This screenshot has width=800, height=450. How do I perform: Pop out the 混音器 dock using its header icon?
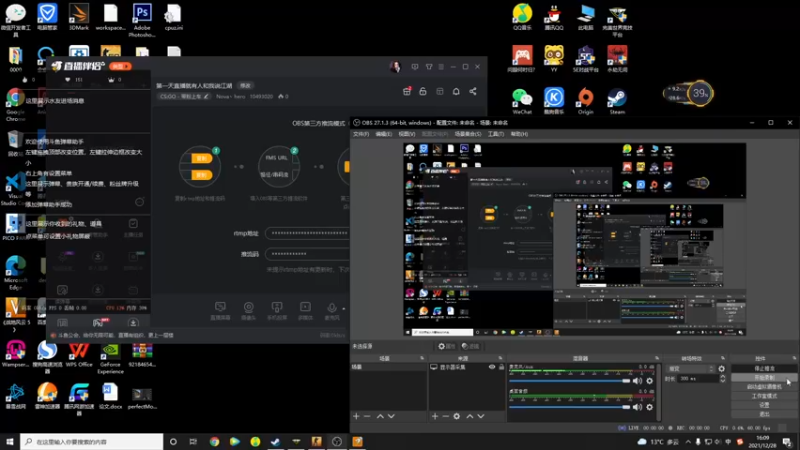(657, 358)
